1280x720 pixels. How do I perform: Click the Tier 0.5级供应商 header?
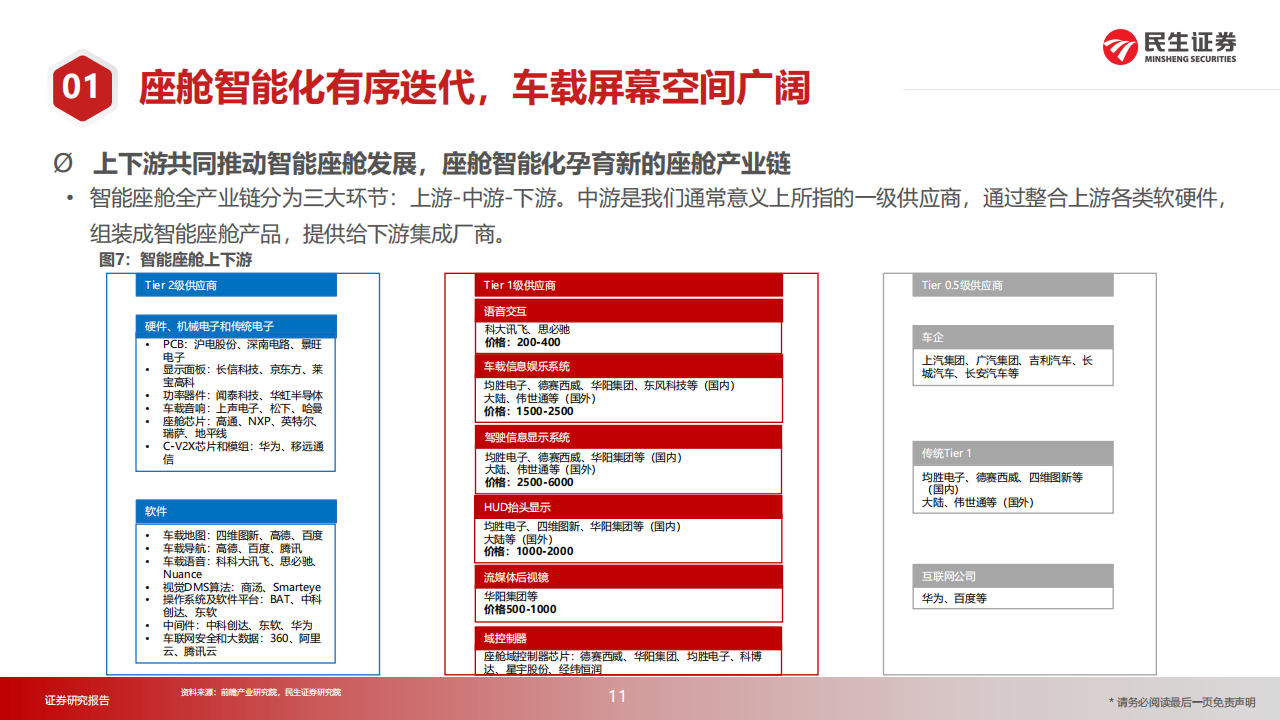[x=1012, y=285]
